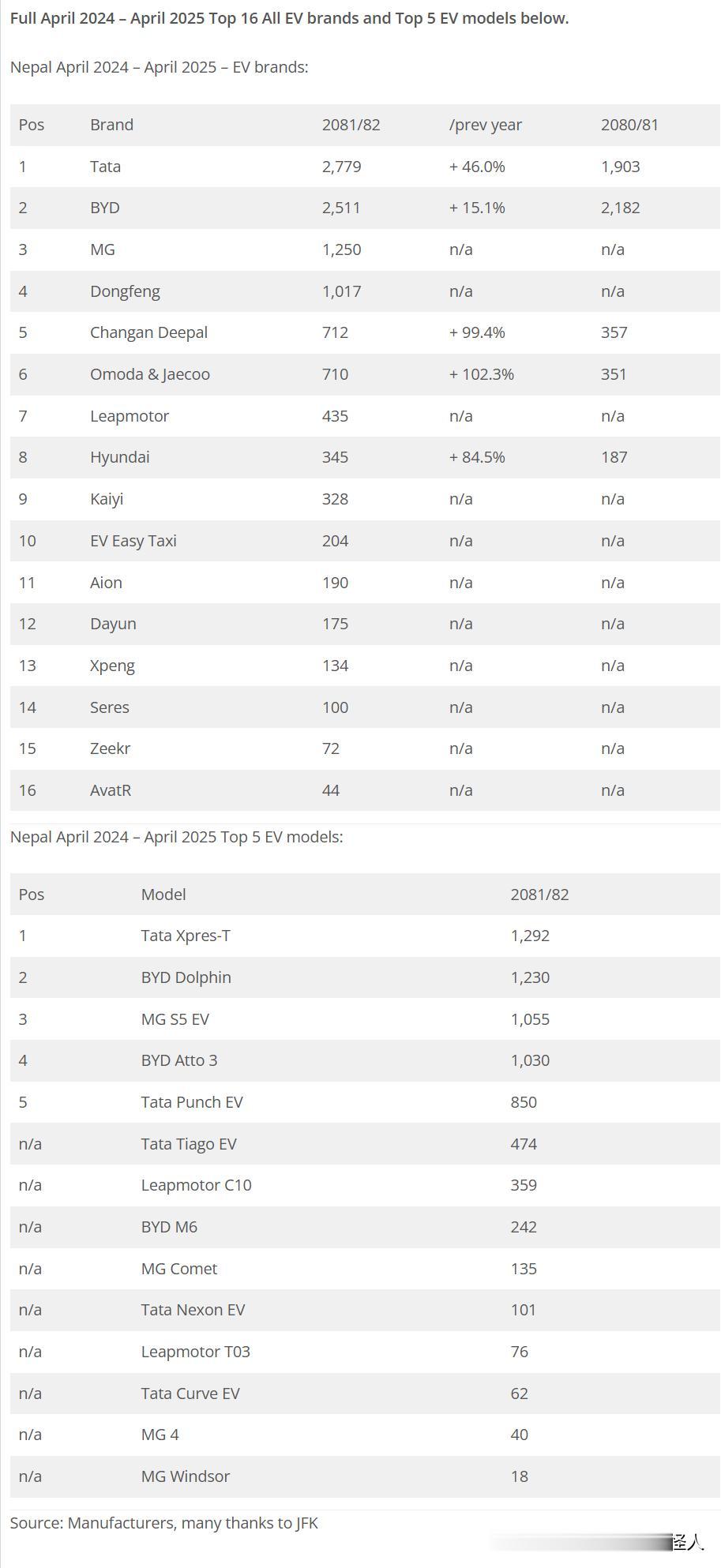The image size is (721, 1568).
Task: Click the watermark in the bottom-right corner
Action: coord(686,1541)
